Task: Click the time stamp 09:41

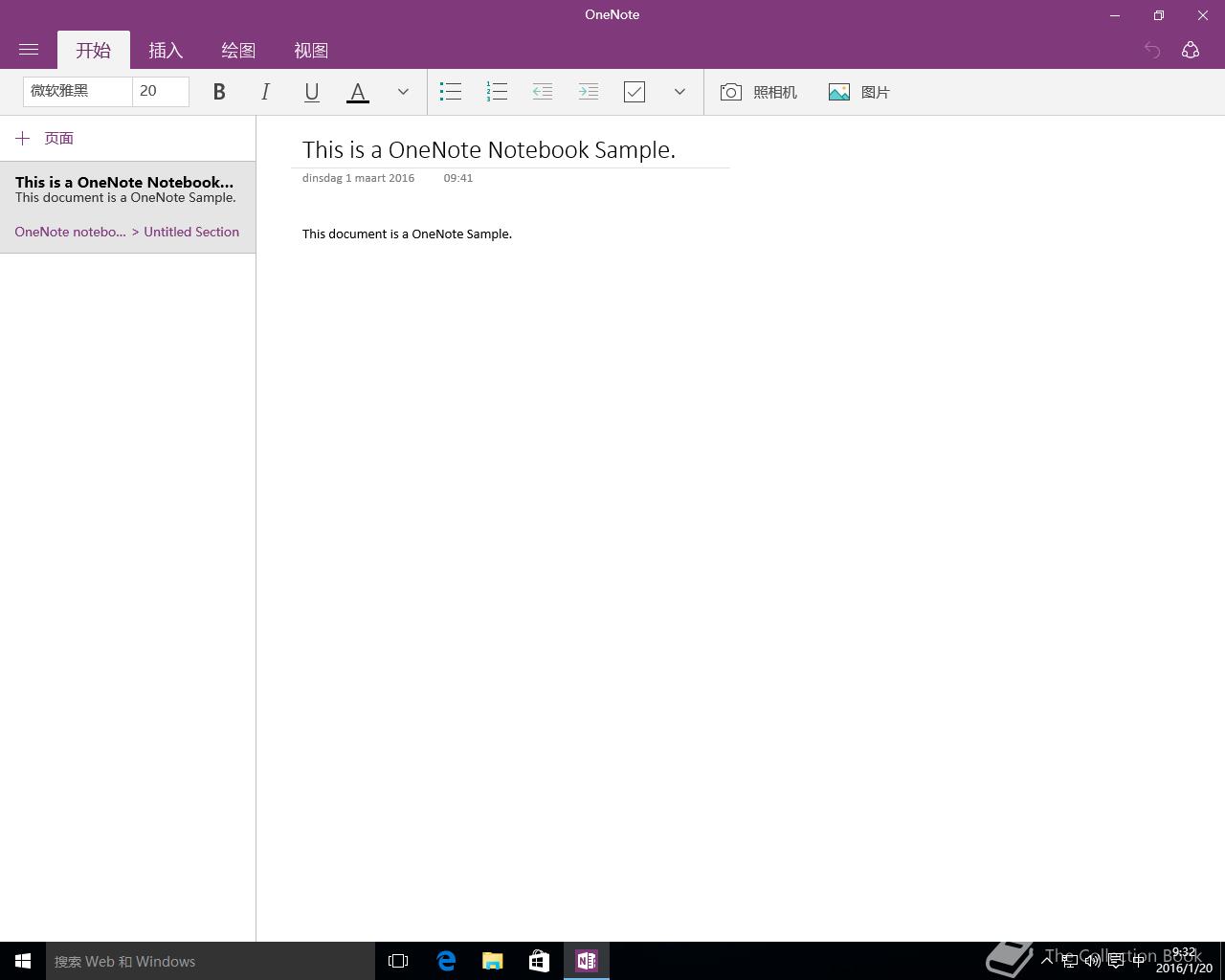Action: [x=458, y=178]
